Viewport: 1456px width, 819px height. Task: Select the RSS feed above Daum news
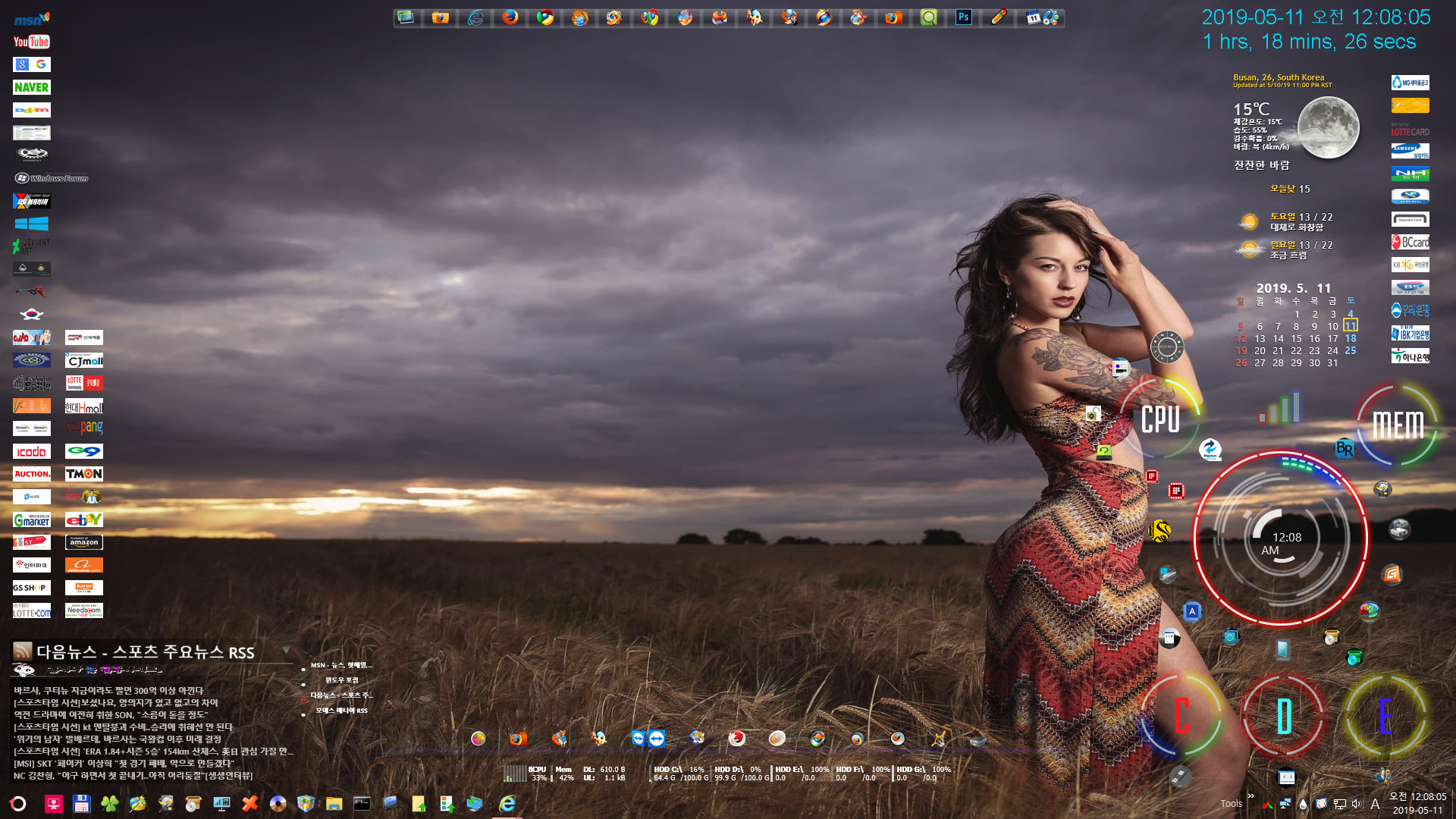[x=341, y=680]
